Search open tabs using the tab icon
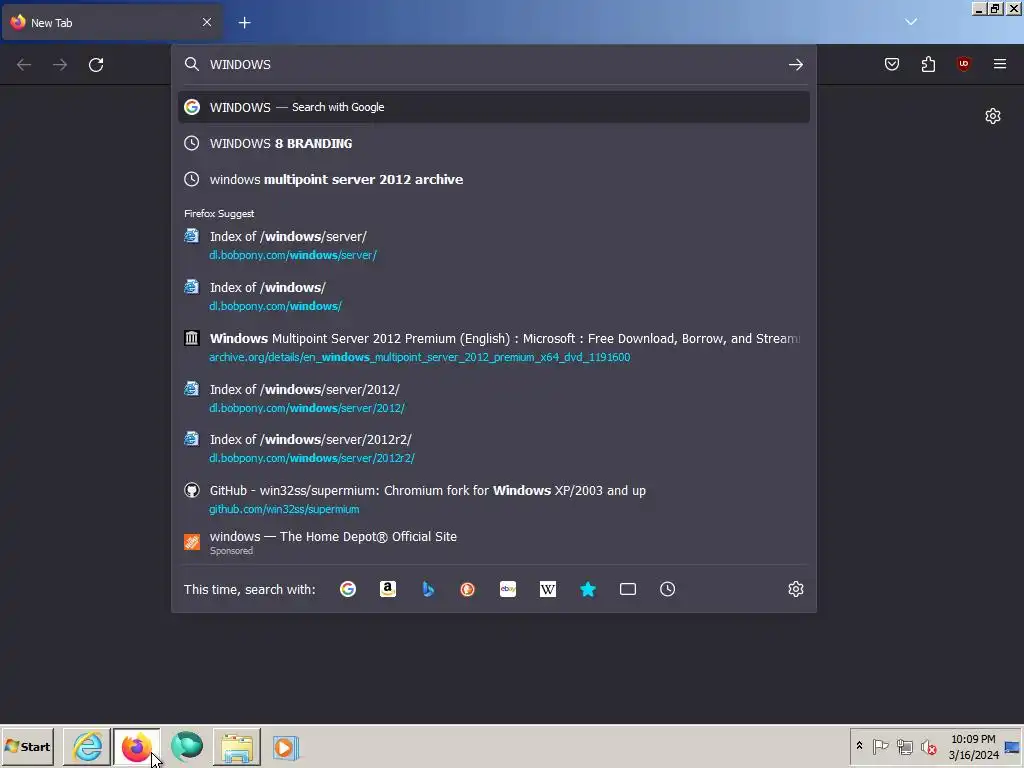1024x768 pixels. click(x=628, y=589)
